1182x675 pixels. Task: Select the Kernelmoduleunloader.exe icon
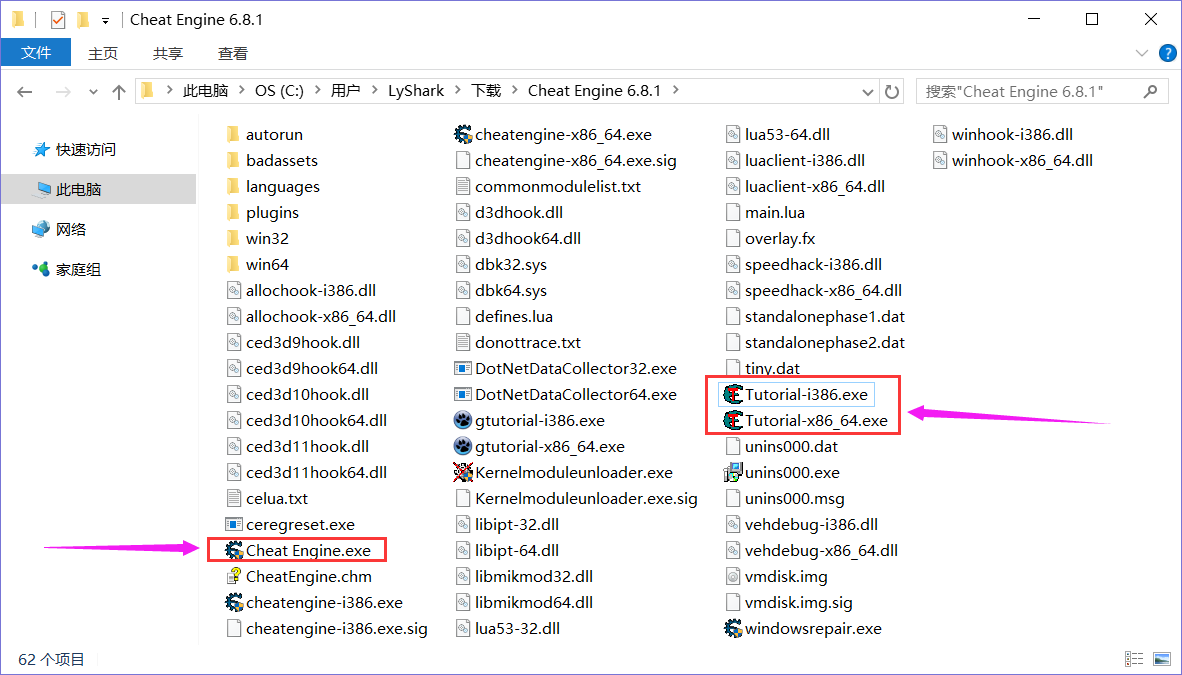click(x=463, y=472)
